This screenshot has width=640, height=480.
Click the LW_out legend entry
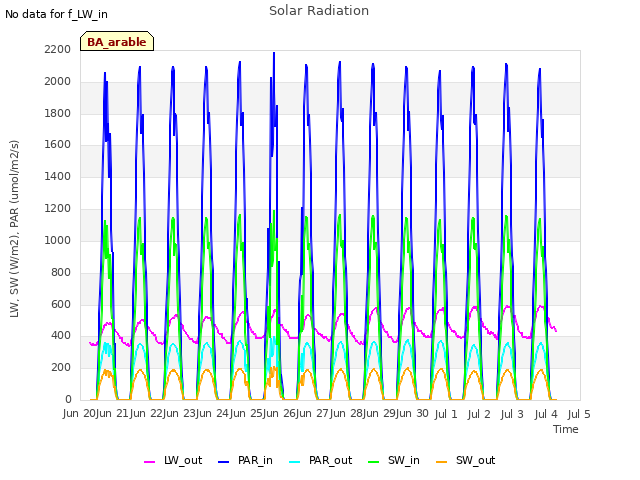[x=173, y=460]
